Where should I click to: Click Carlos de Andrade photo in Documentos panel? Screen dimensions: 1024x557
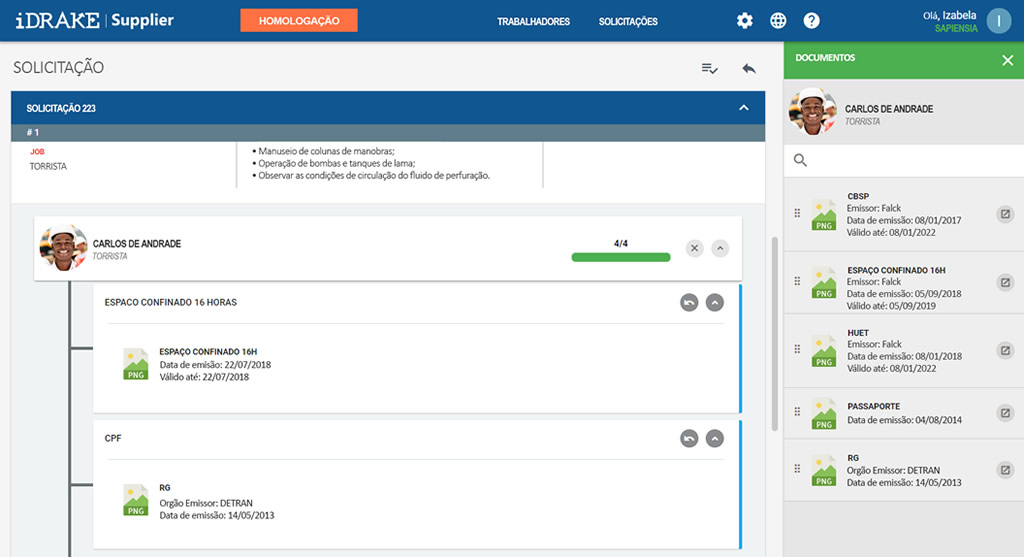[812, 112]
